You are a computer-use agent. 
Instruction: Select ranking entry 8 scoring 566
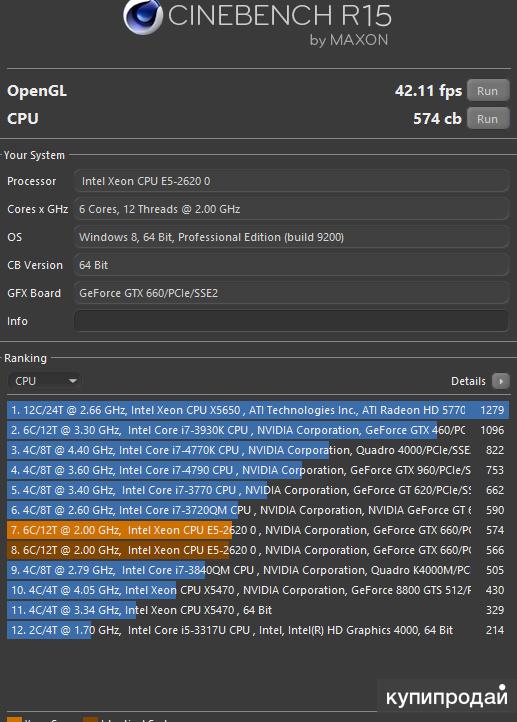pyautogui.click(x=258, y=550)
